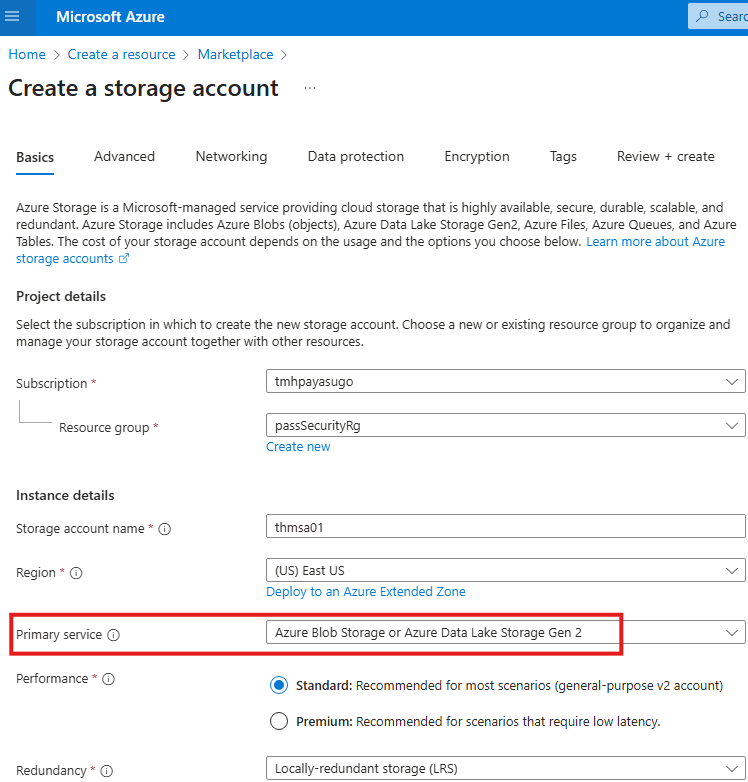Open the Region dropdown showing East US
The image size is (748, 782).
tap(506, 571)
